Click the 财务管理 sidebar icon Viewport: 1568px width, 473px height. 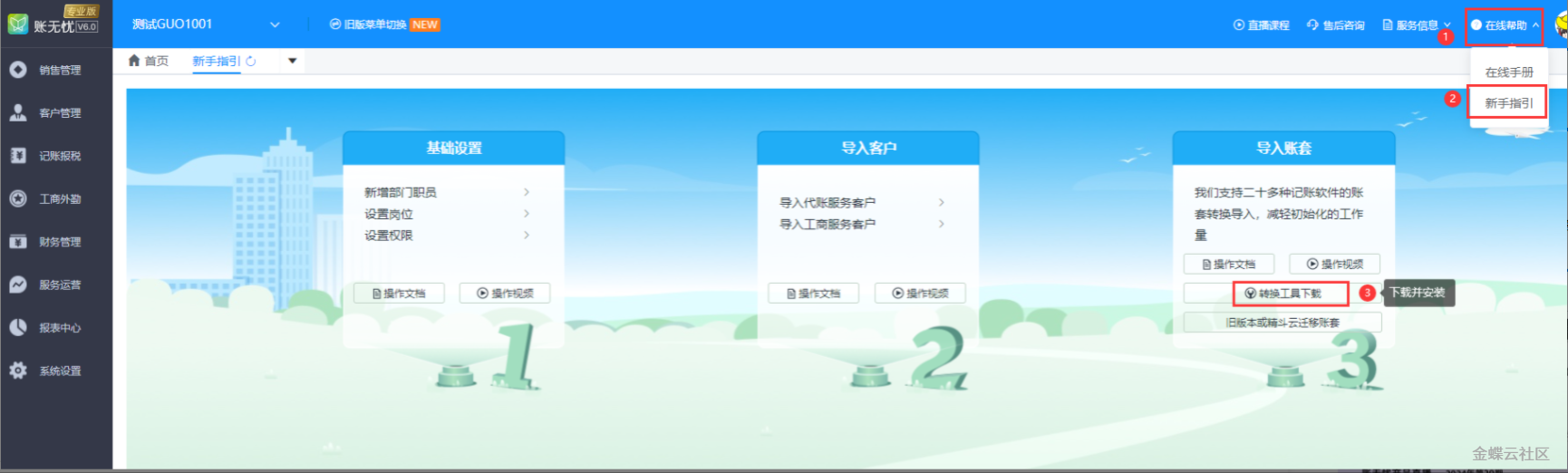click(18, 242)
